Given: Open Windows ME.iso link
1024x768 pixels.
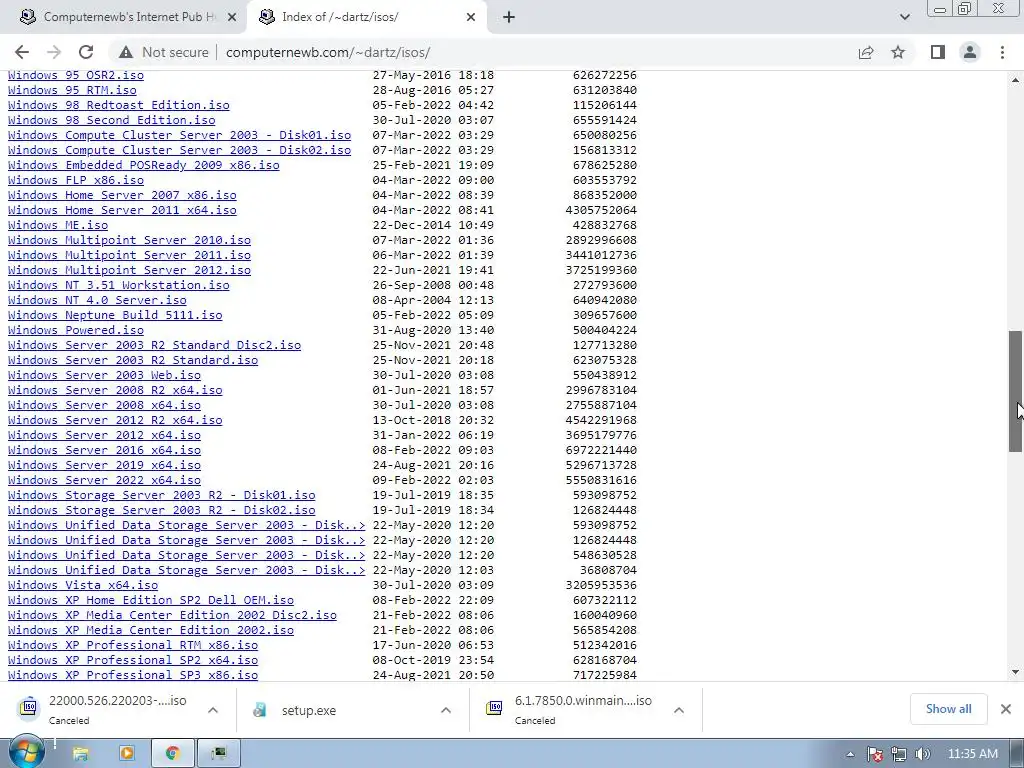Looking at the screenshot, I should [x=58, y=225].
